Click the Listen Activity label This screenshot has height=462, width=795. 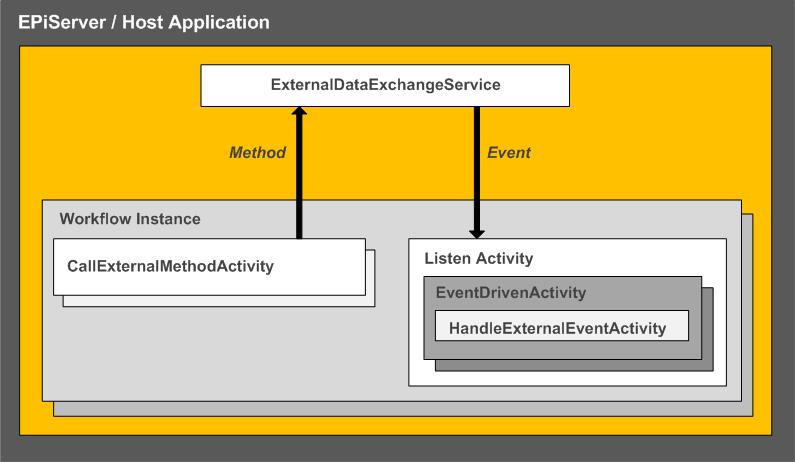coord(479,259)
